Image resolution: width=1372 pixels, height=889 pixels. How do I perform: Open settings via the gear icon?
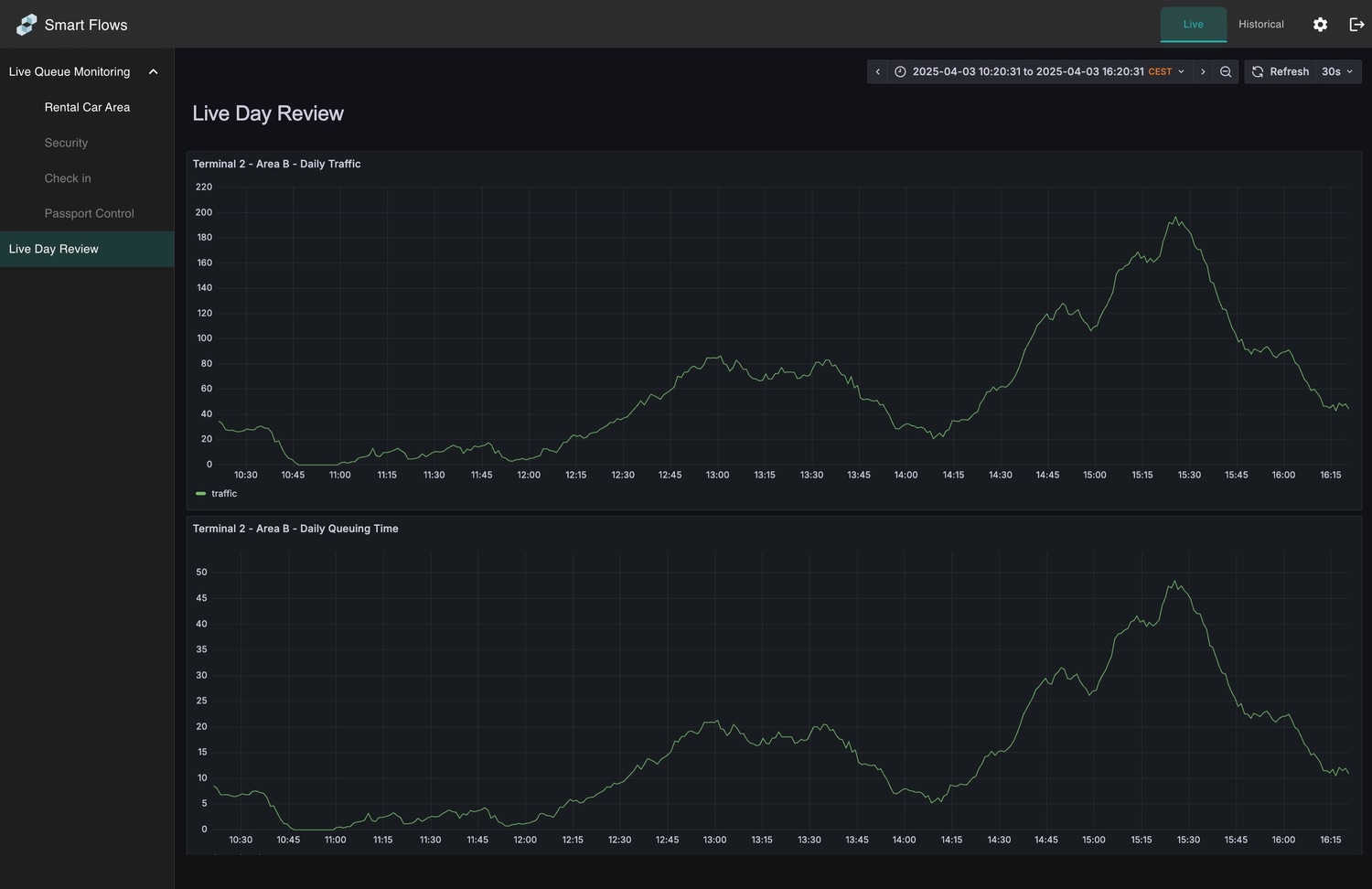pos(1320,25)
